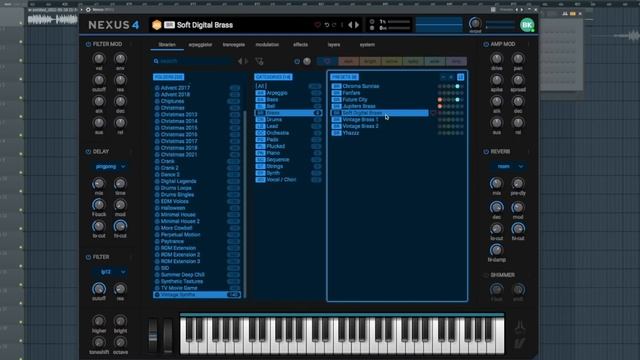640x360 pixels.
Task: Toggle the power icon next to search bar
Action: [297, 61]
